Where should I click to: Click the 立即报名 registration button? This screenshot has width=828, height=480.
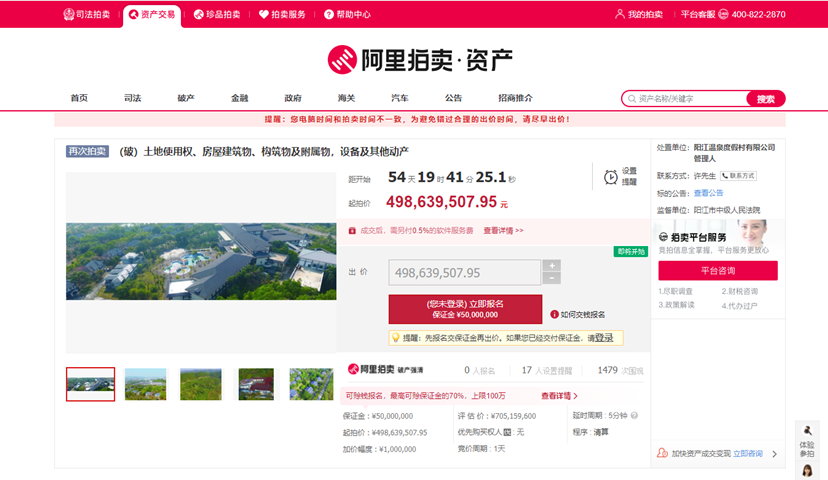pyautogui.click(x=465, y=309)
